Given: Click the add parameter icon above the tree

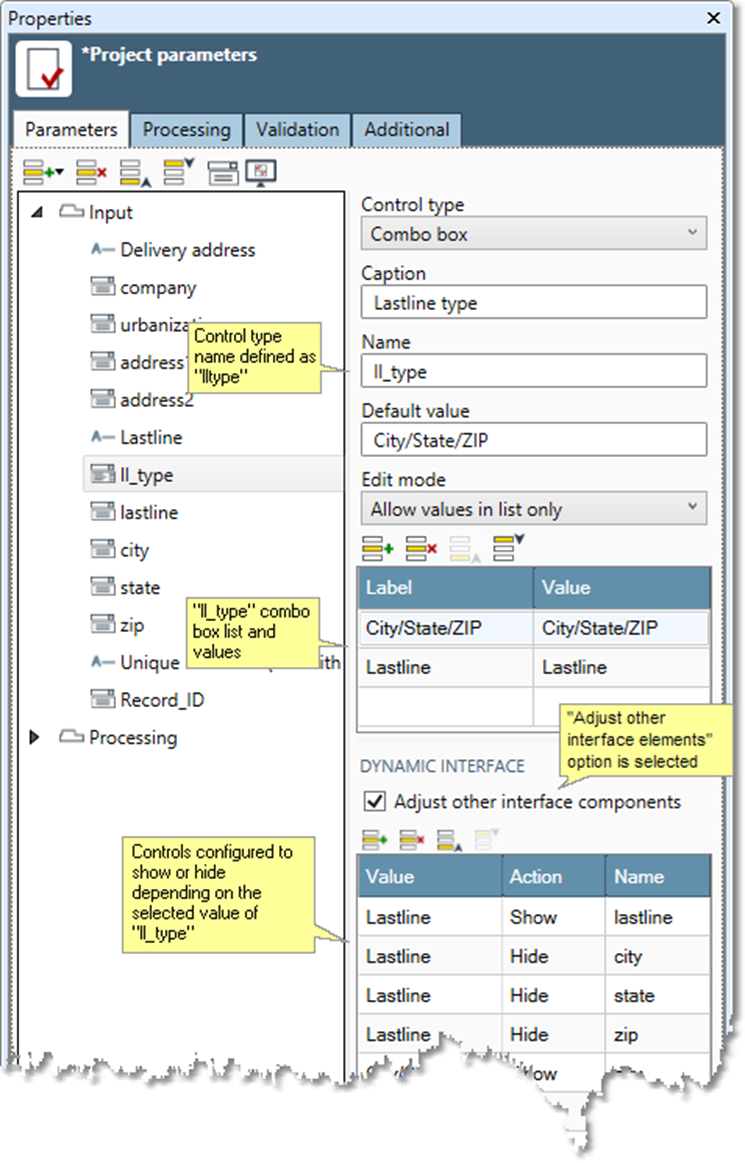Looking at the screenshot, I should pos(41,173).
